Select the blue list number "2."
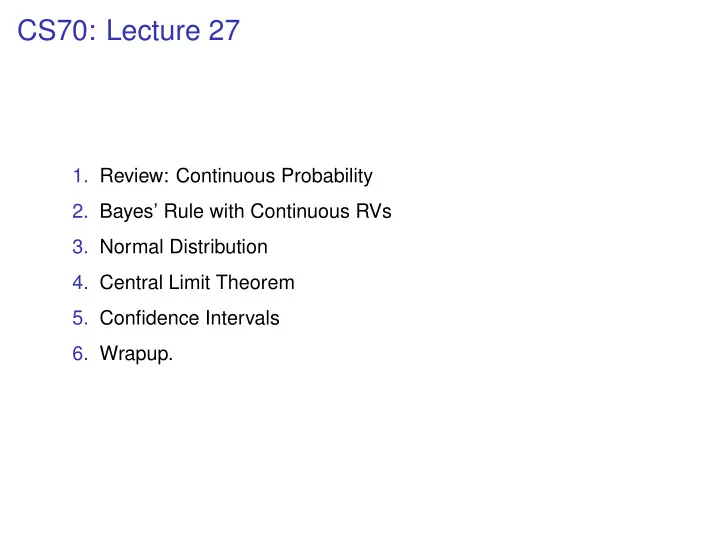 (80, 211)
